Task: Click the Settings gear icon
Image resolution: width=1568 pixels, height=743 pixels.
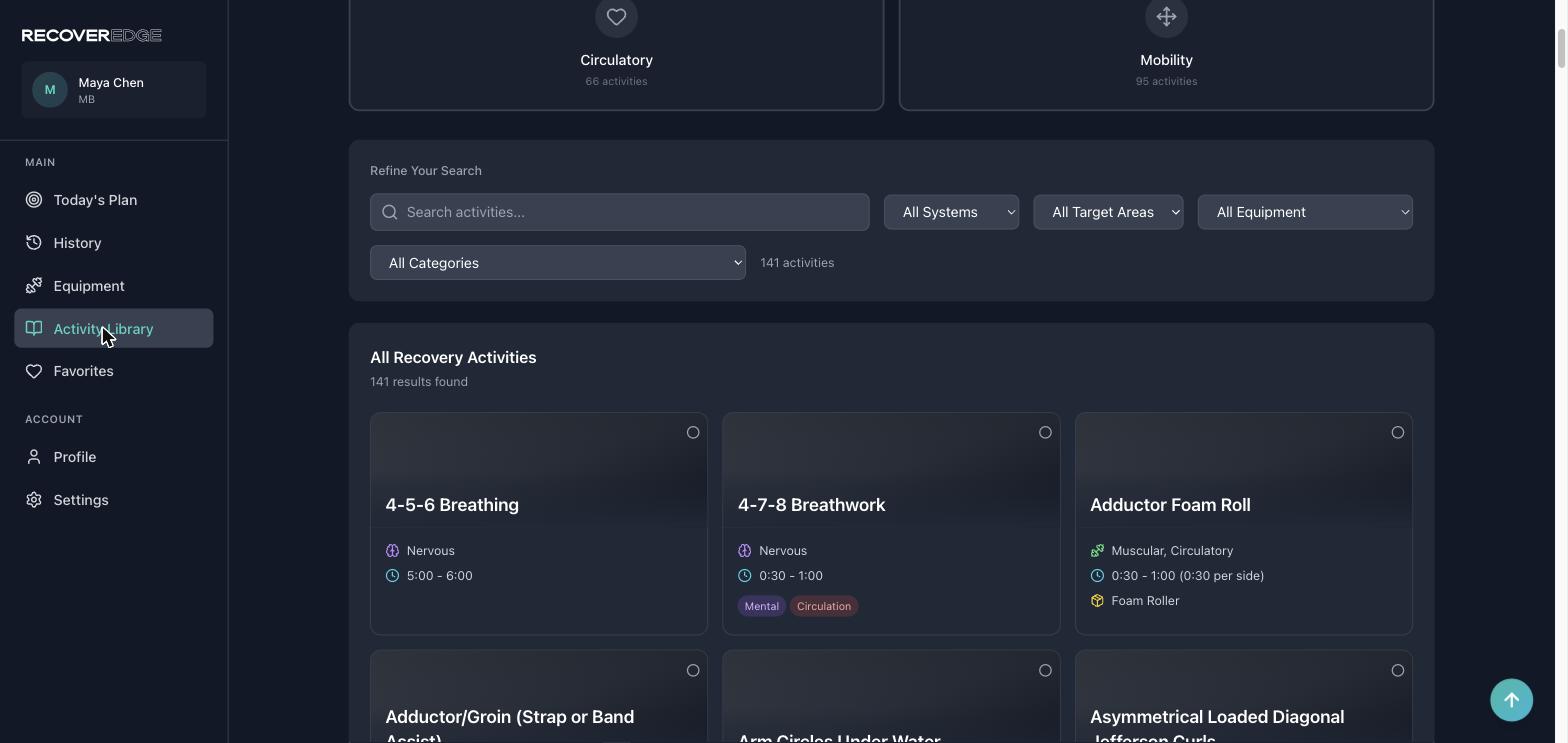Action: (x=34, y=500)
